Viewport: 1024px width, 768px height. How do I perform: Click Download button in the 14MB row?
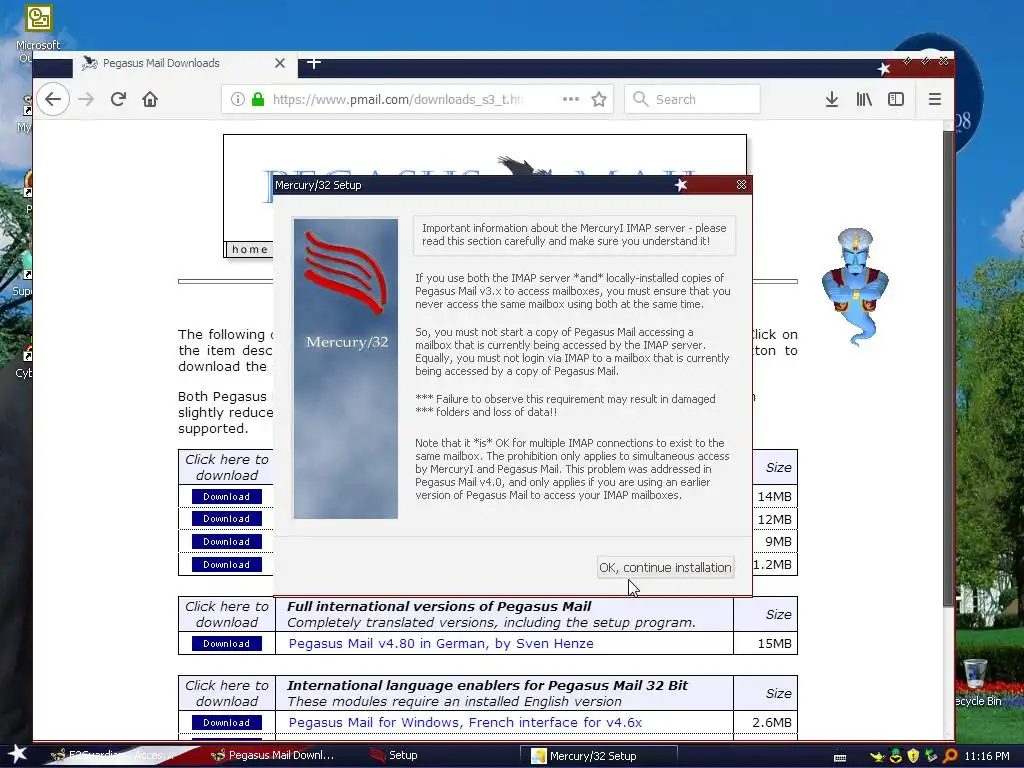click(227, 496)
